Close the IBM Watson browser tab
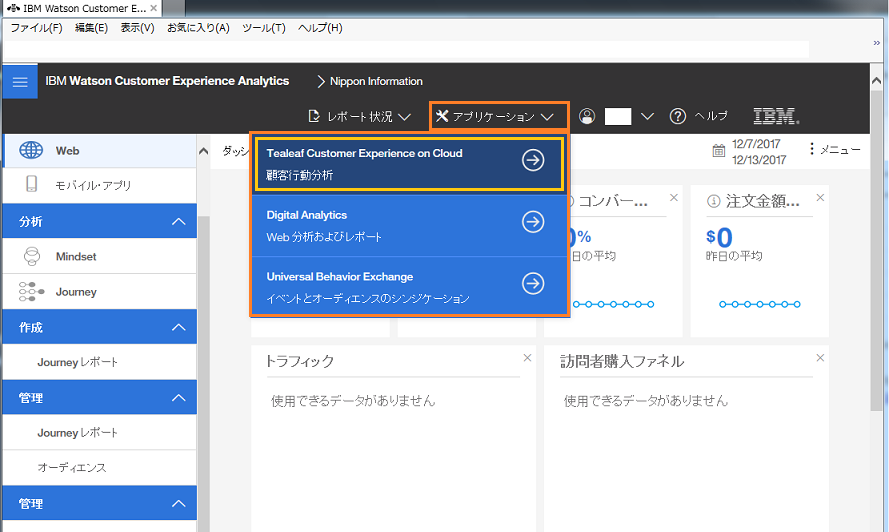 pos(154,9)
